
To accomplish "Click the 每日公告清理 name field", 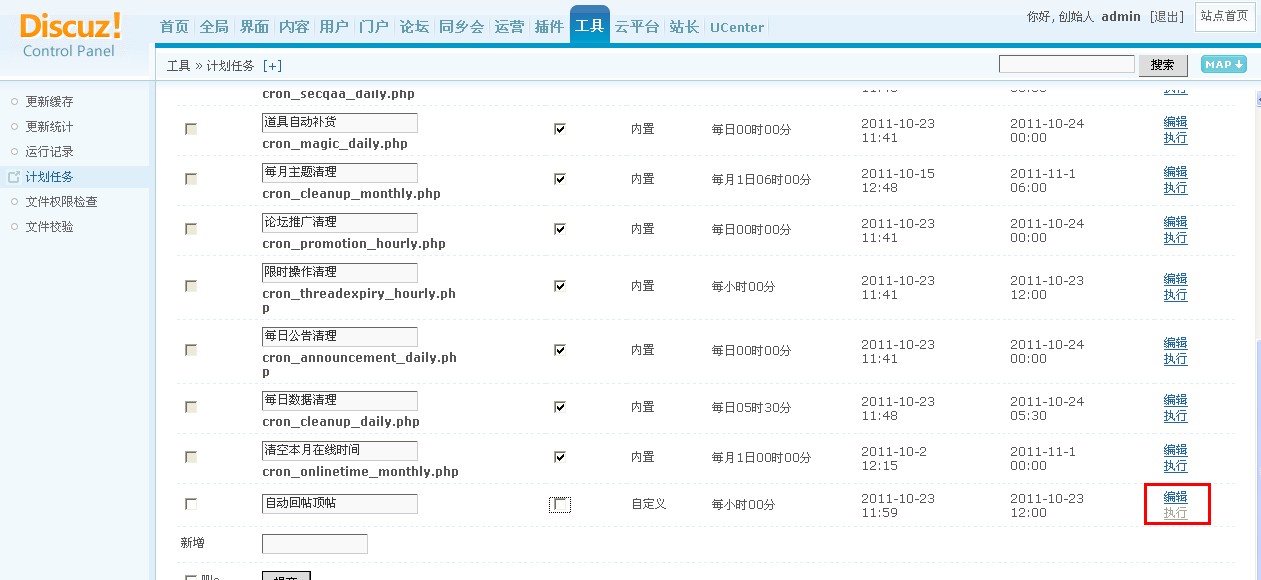I will tap(340, 337).
